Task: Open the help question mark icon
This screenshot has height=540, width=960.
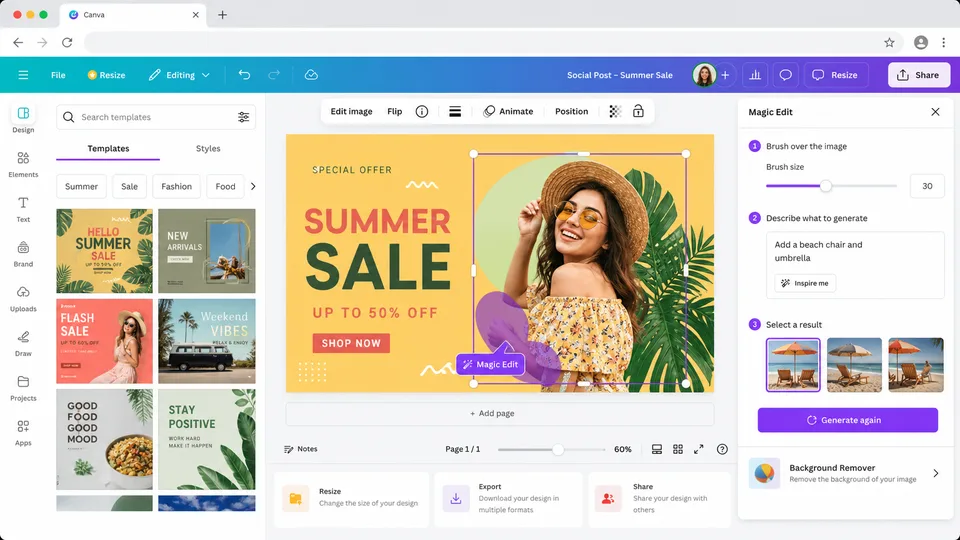Action: point(722,449)
